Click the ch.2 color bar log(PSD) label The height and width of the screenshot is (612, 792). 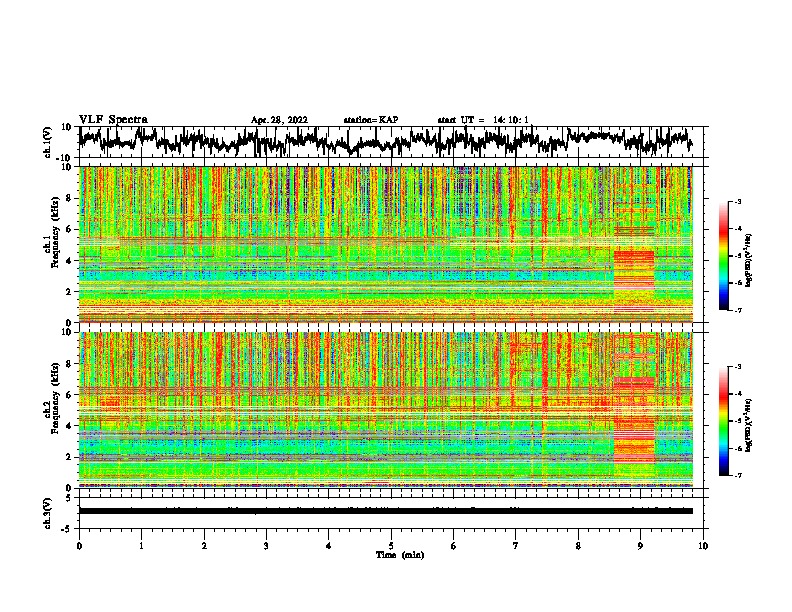point(749,425)
